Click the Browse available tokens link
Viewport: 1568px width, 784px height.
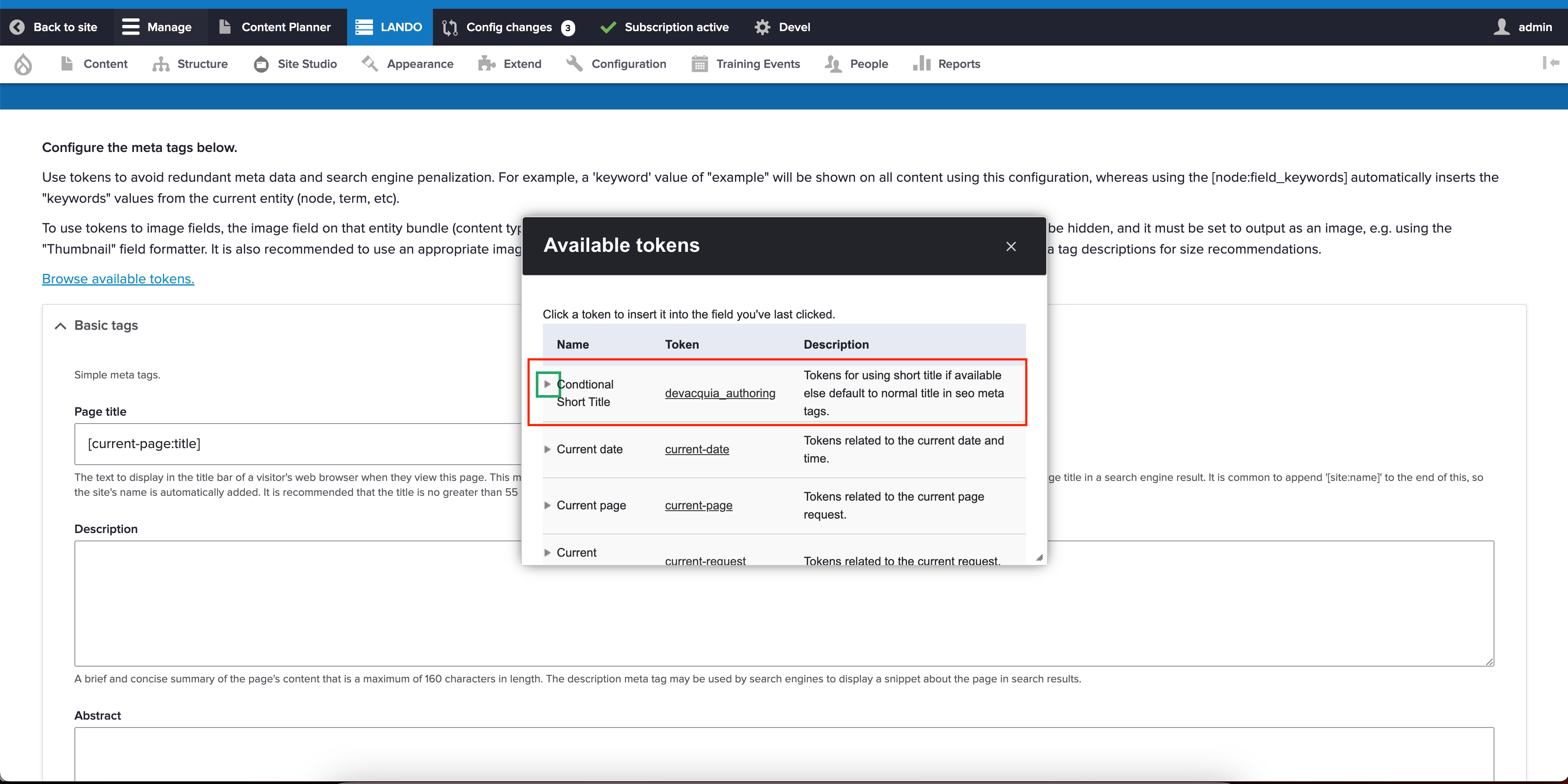pyautogui.click(x=117, y=279)
